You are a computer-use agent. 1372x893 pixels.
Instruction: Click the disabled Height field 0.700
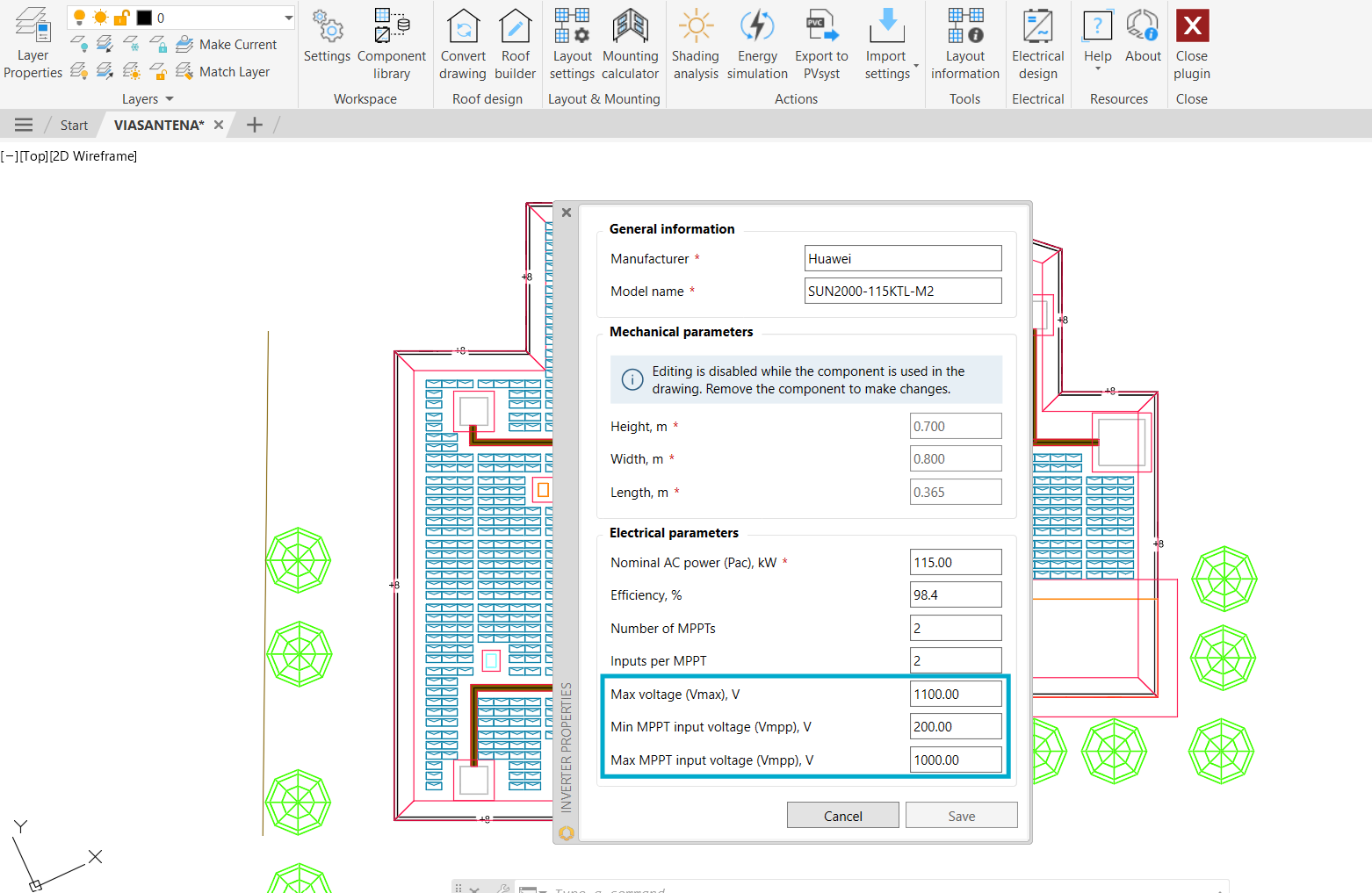tap(956, 426)
